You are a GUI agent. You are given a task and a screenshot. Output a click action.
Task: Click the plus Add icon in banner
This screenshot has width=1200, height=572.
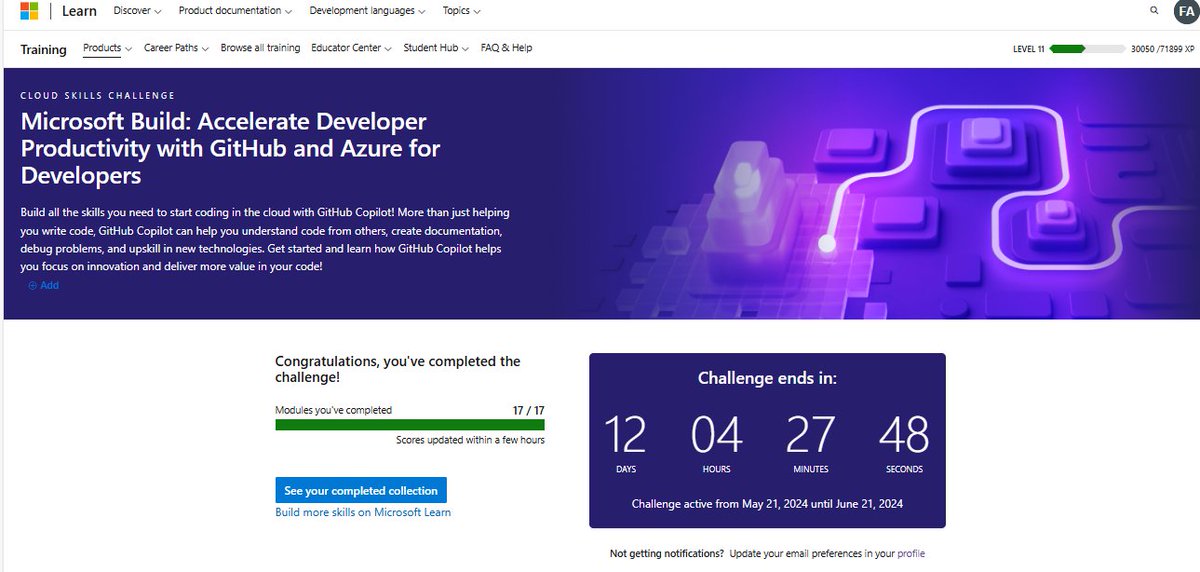tap(32, 286)
